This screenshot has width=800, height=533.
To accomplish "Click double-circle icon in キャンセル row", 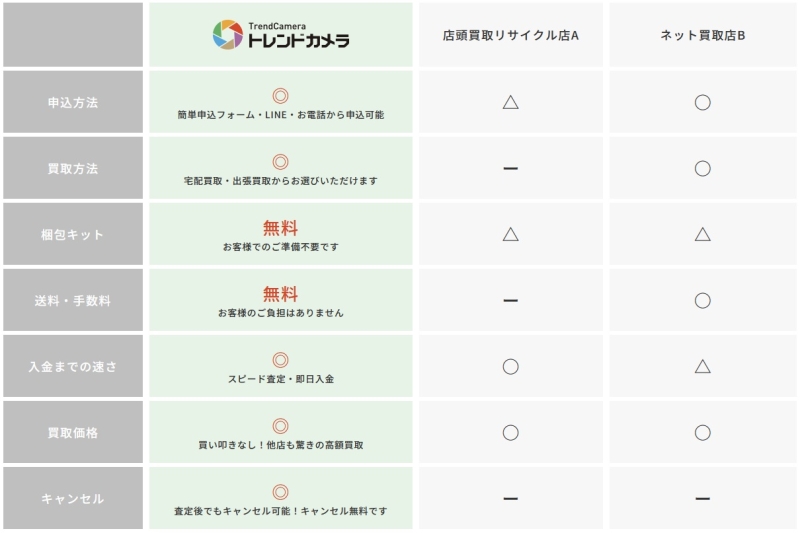I will pos(281,492).
